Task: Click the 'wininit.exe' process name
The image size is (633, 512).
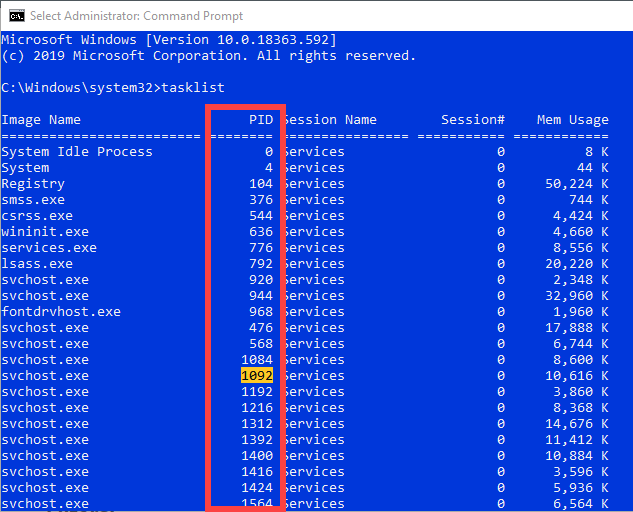Action: pos(45,232)
